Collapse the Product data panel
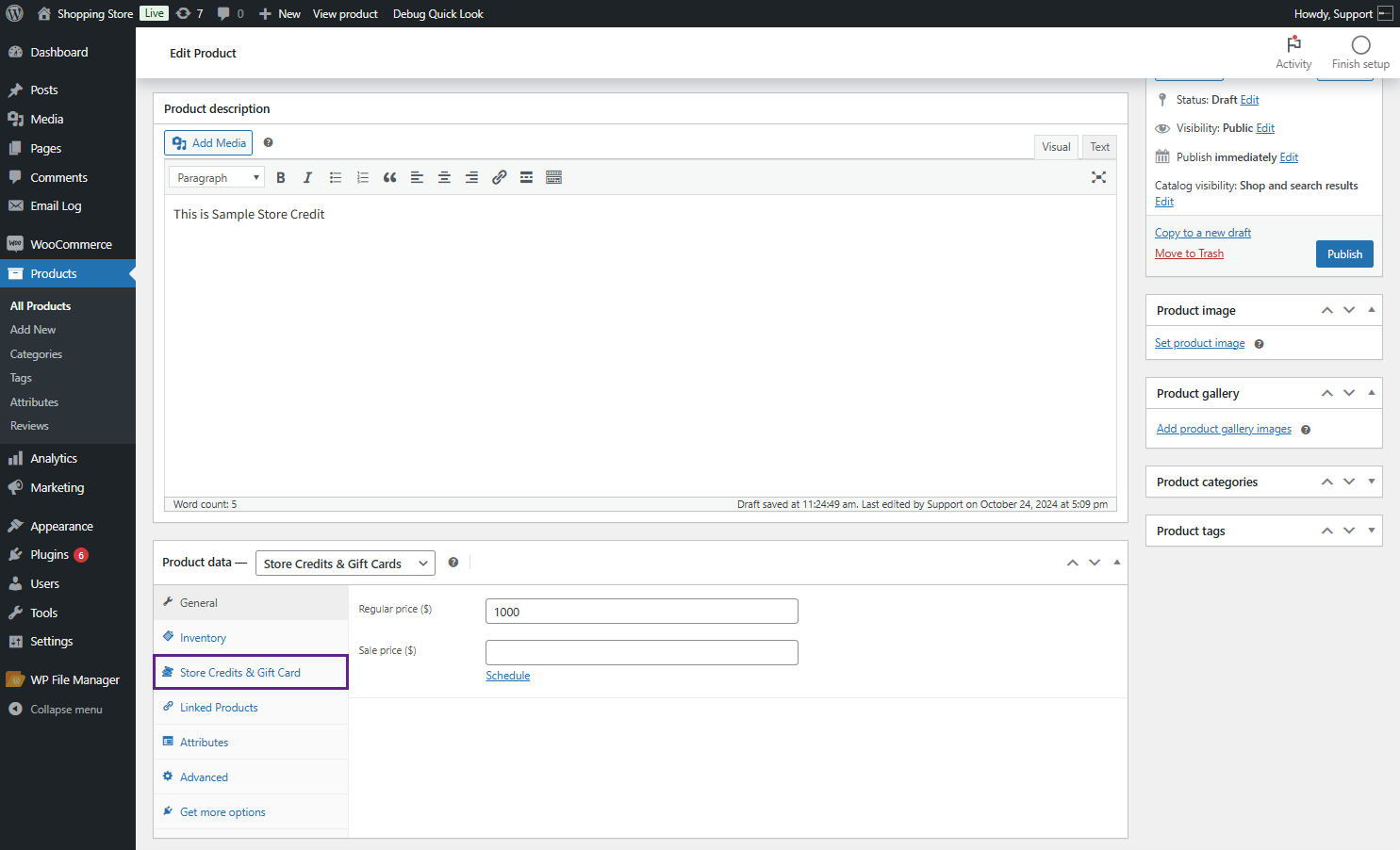The image size is (1400, 850). click(x=1117, y=563)
